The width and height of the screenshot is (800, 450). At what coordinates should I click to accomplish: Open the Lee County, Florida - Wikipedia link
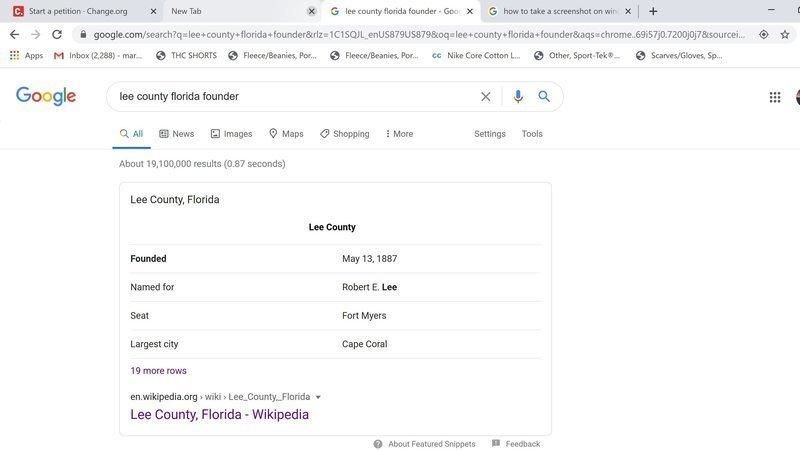pyautogui.click(x=219, y=415)
